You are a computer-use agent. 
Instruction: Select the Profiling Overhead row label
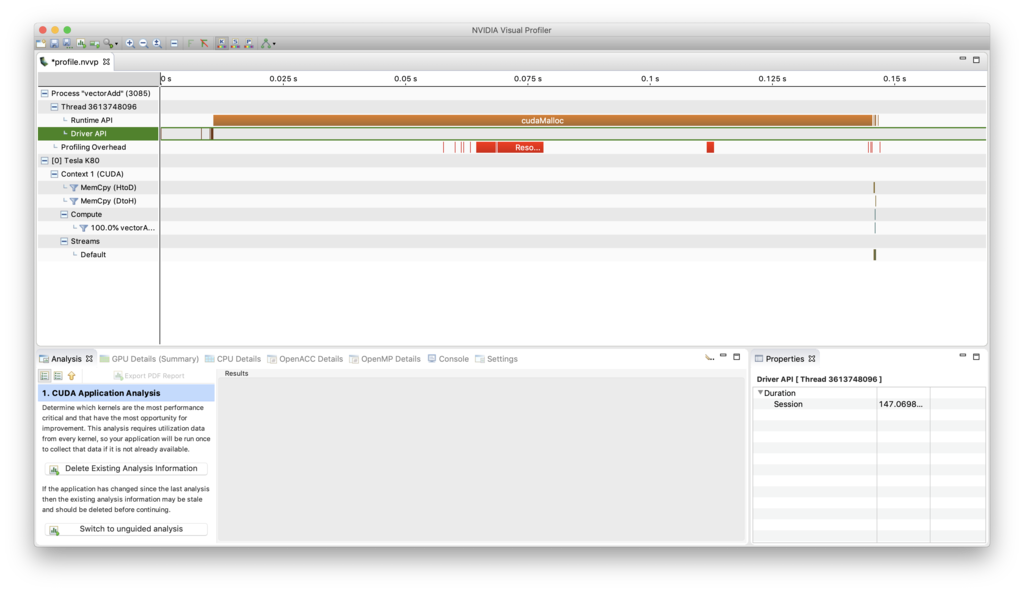(x=93, y=148)
